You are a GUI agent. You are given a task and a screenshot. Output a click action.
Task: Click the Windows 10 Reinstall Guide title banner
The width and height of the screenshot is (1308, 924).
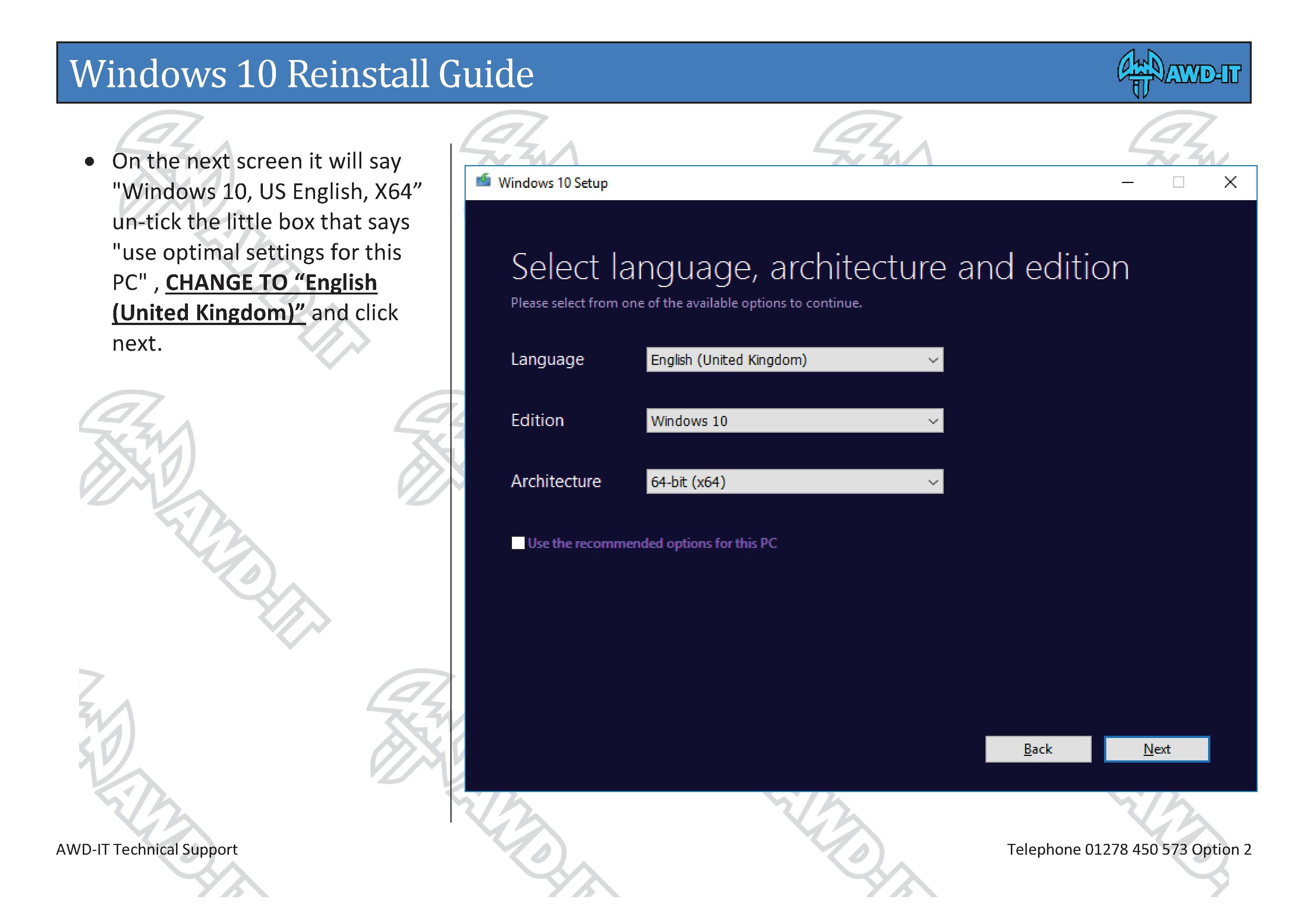(x=653, y=72)
